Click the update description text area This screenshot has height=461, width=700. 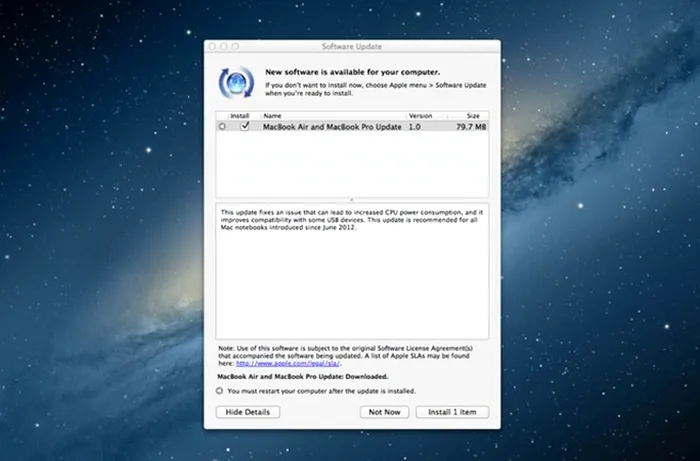(x=352, y=271)
